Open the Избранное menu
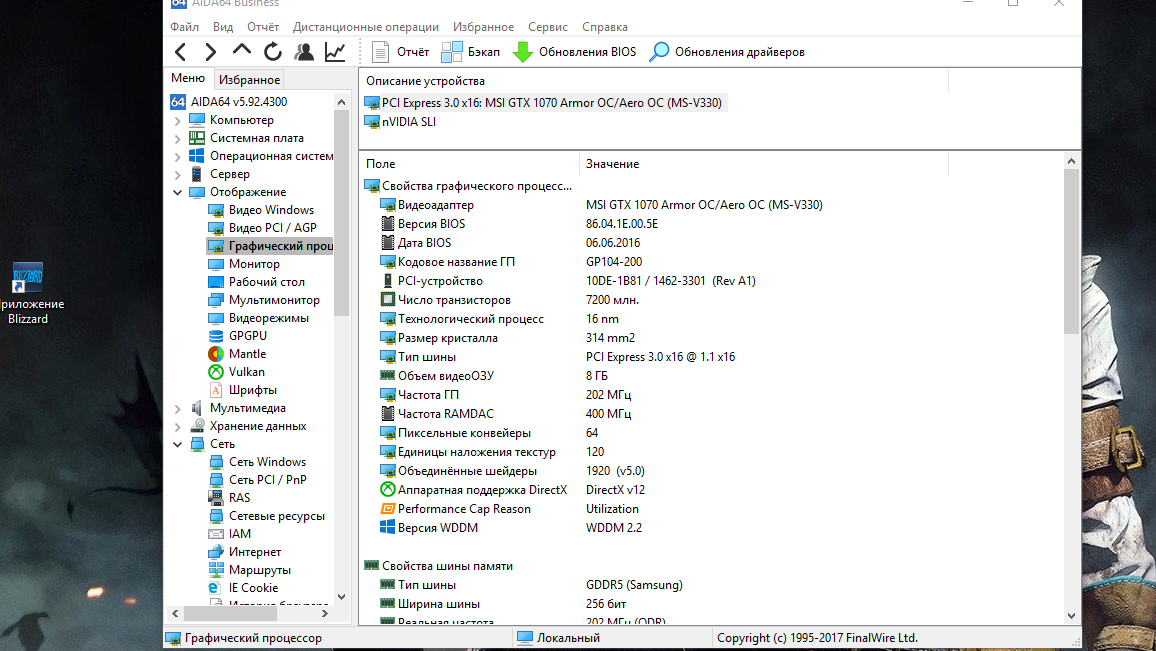The width and height of the screenshot is (1156, 651). (484, 27)
